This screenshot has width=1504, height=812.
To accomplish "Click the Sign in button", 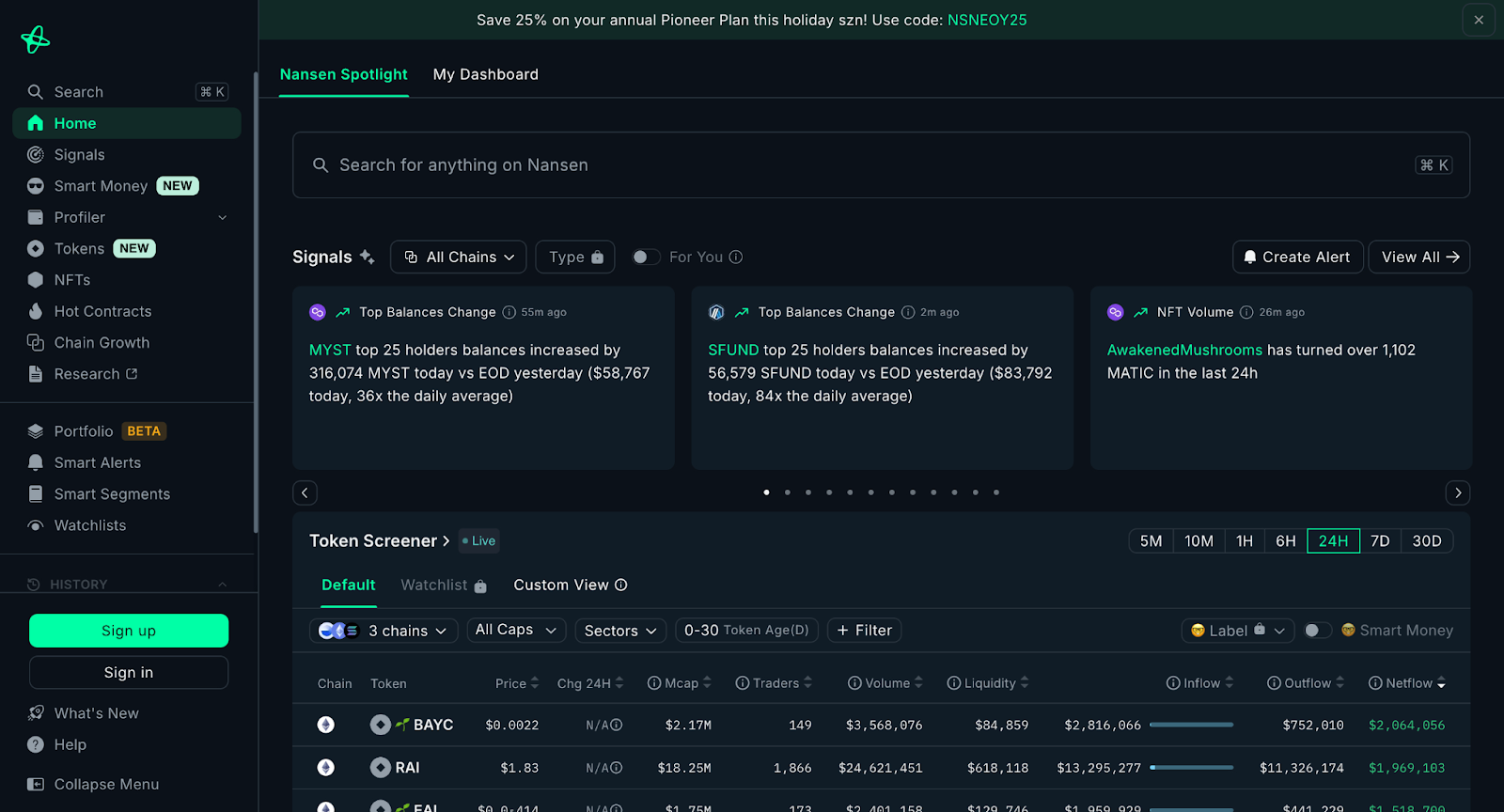I will pos(129,672).
